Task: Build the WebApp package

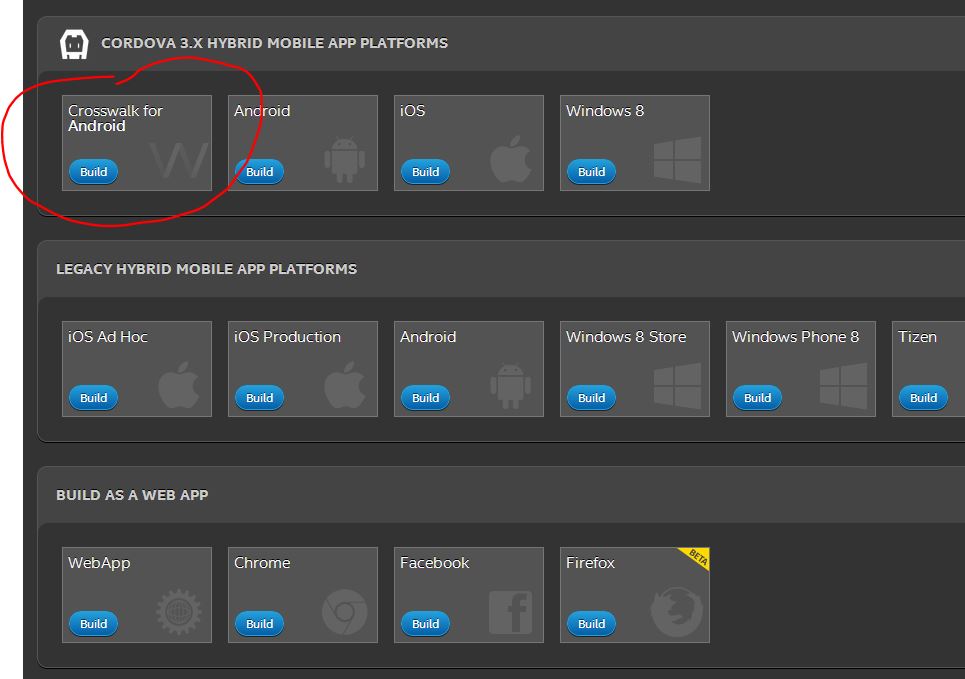Action: coord(94,624)
